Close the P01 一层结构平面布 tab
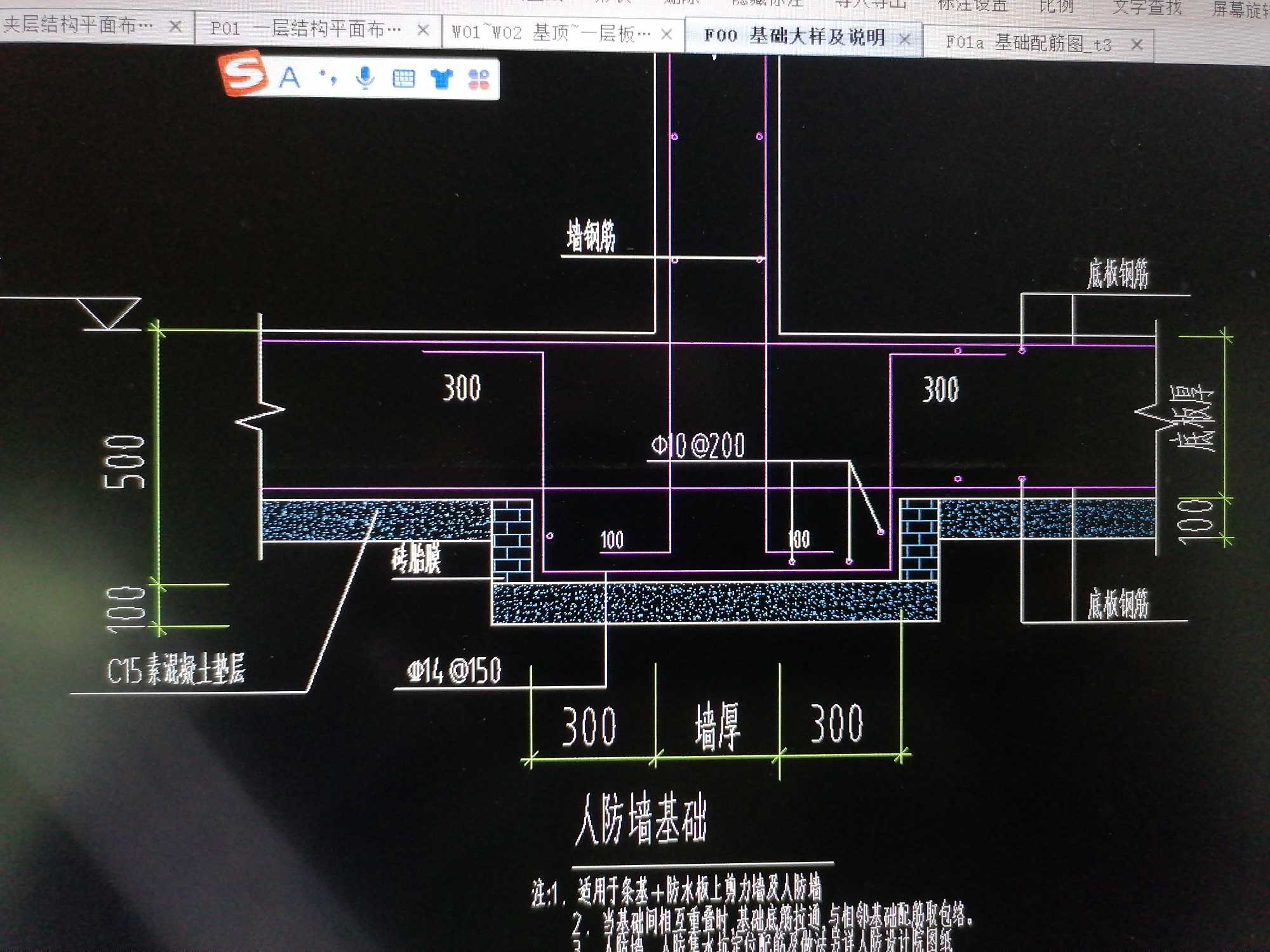Screen dimensions: 1270x952 point(423,30)
